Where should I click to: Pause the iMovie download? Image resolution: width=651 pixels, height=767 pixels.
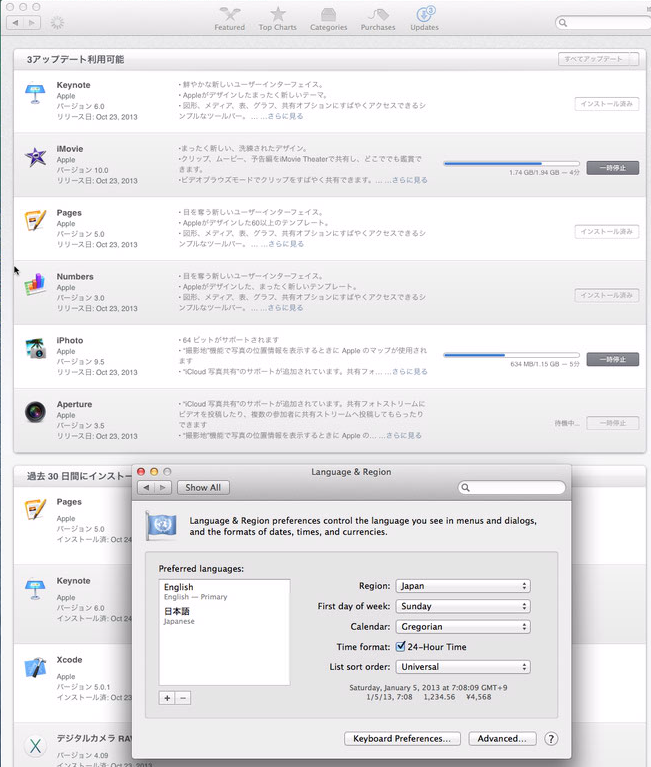(x=612, y=168)
